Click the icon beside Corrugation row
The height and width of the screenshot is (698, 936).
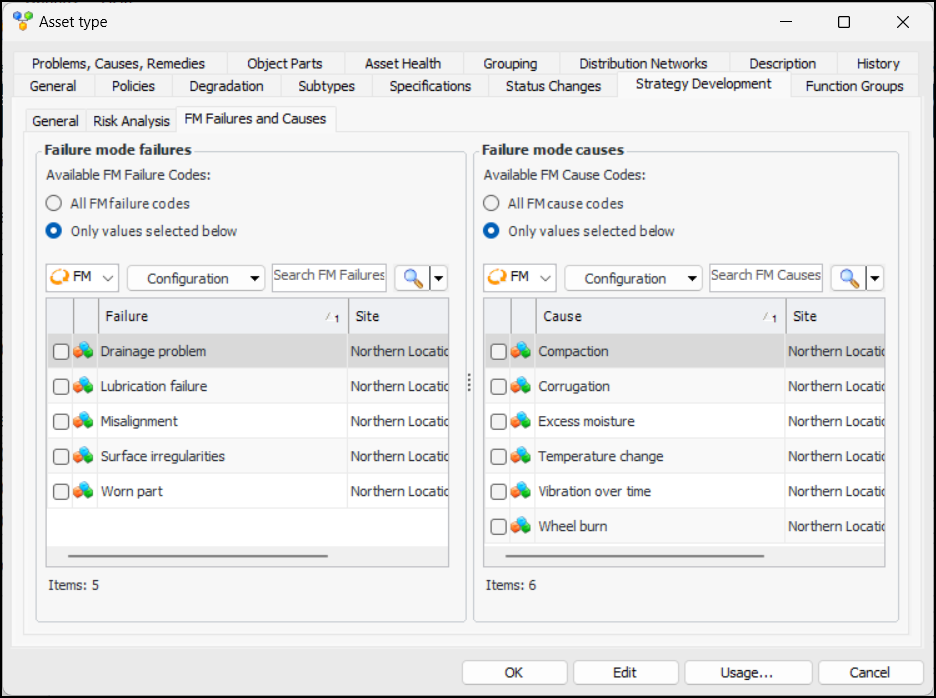click(521, 387)
